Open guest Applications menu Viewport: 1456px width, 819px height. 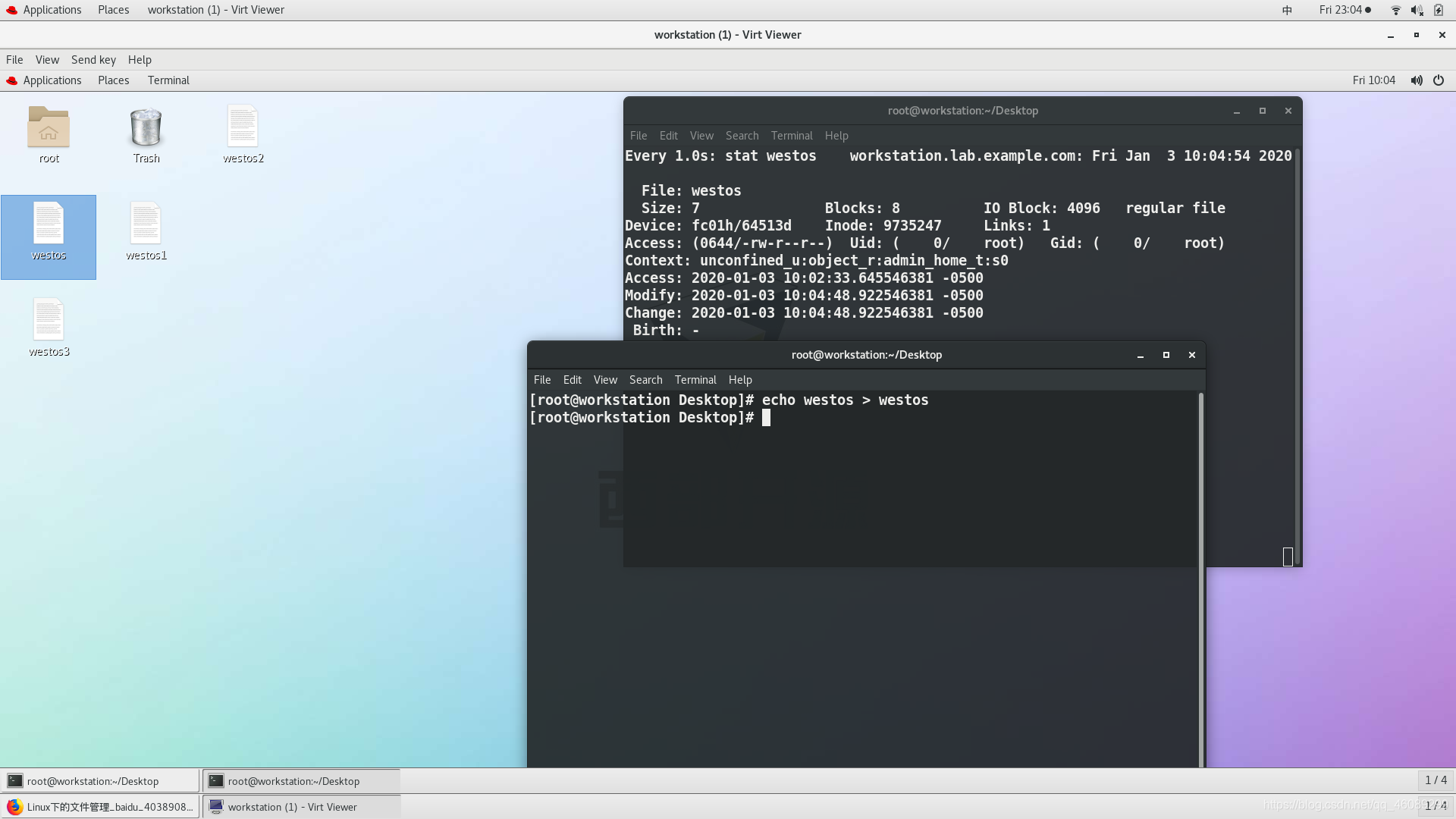52,80
